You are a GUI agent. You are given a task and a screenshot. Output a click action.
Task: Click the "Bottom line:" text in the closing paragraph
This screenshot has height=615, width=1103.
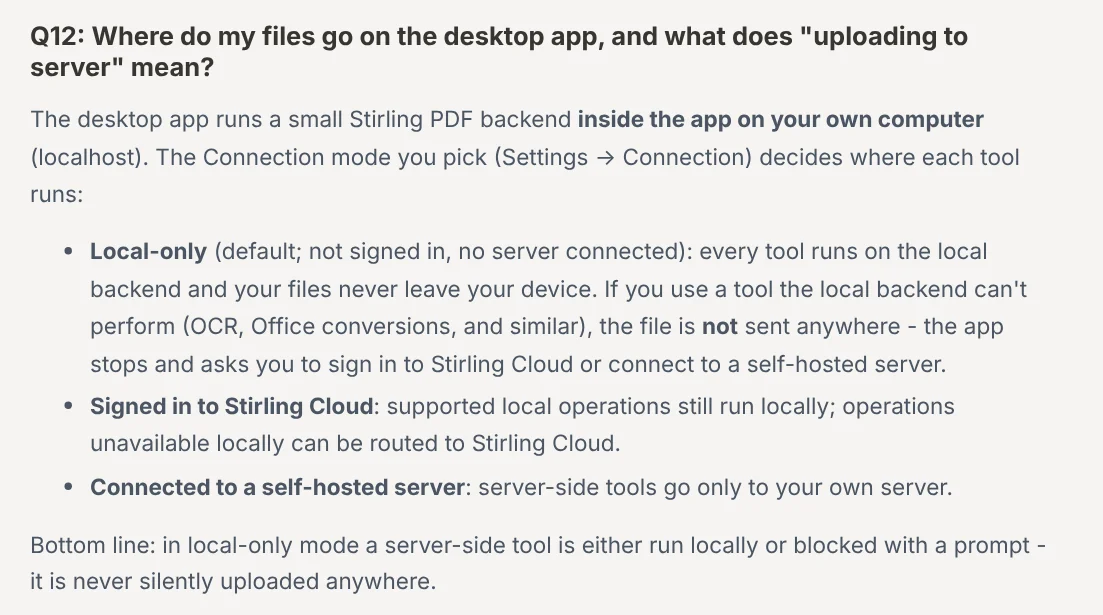[x=93, y=545]
